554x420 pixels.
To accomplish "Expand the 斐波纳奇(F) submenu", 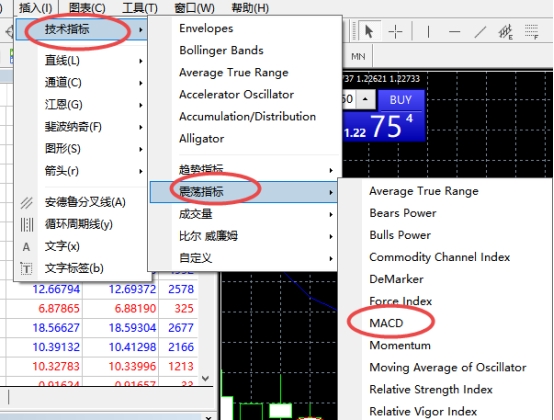I will [x=81, y=127].
